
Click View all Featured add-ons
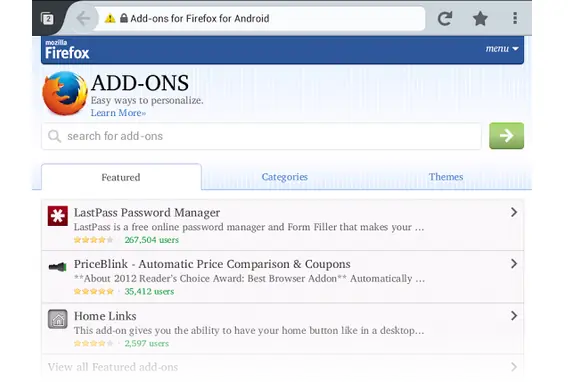click(x=113, y=367)
